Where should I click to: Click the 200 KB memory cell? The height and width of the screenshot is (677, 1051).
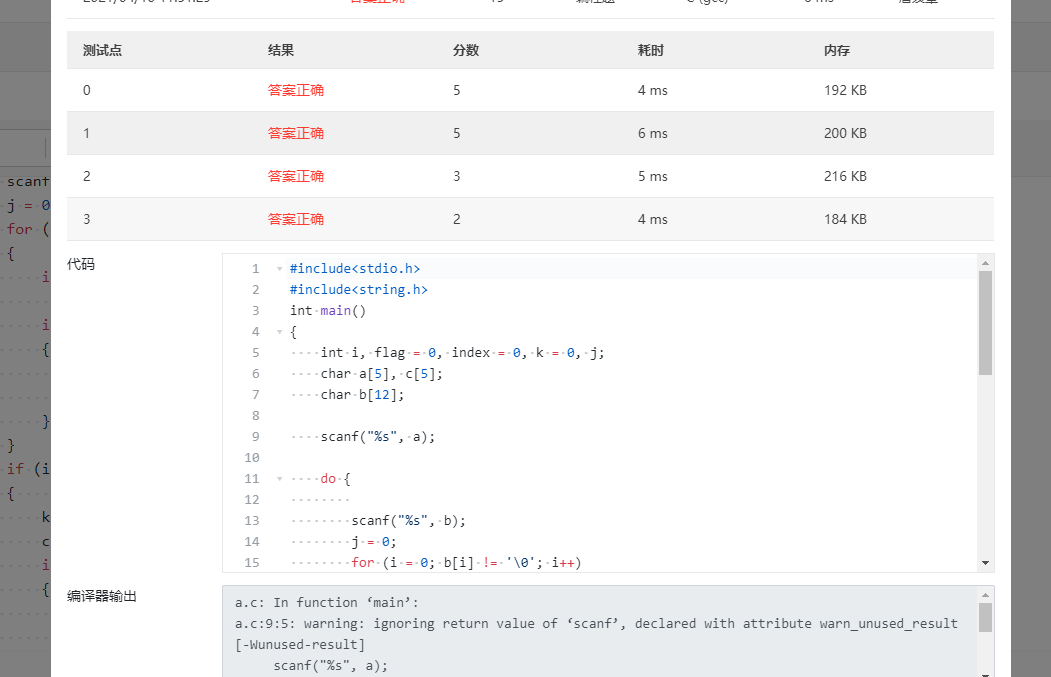(845, 133)
